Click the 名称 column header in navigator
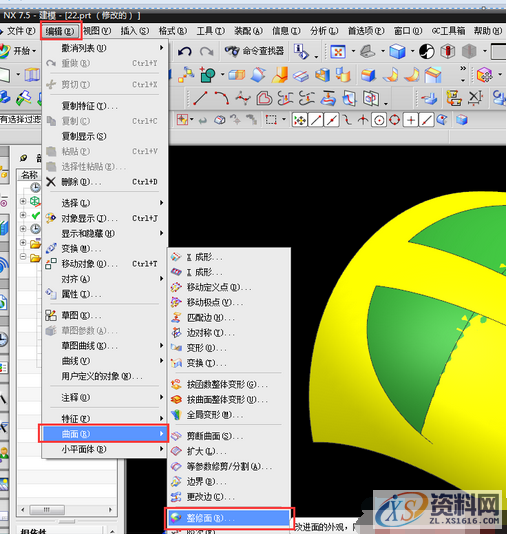Viewport: 507px width, 534px height. click(29, 175)
